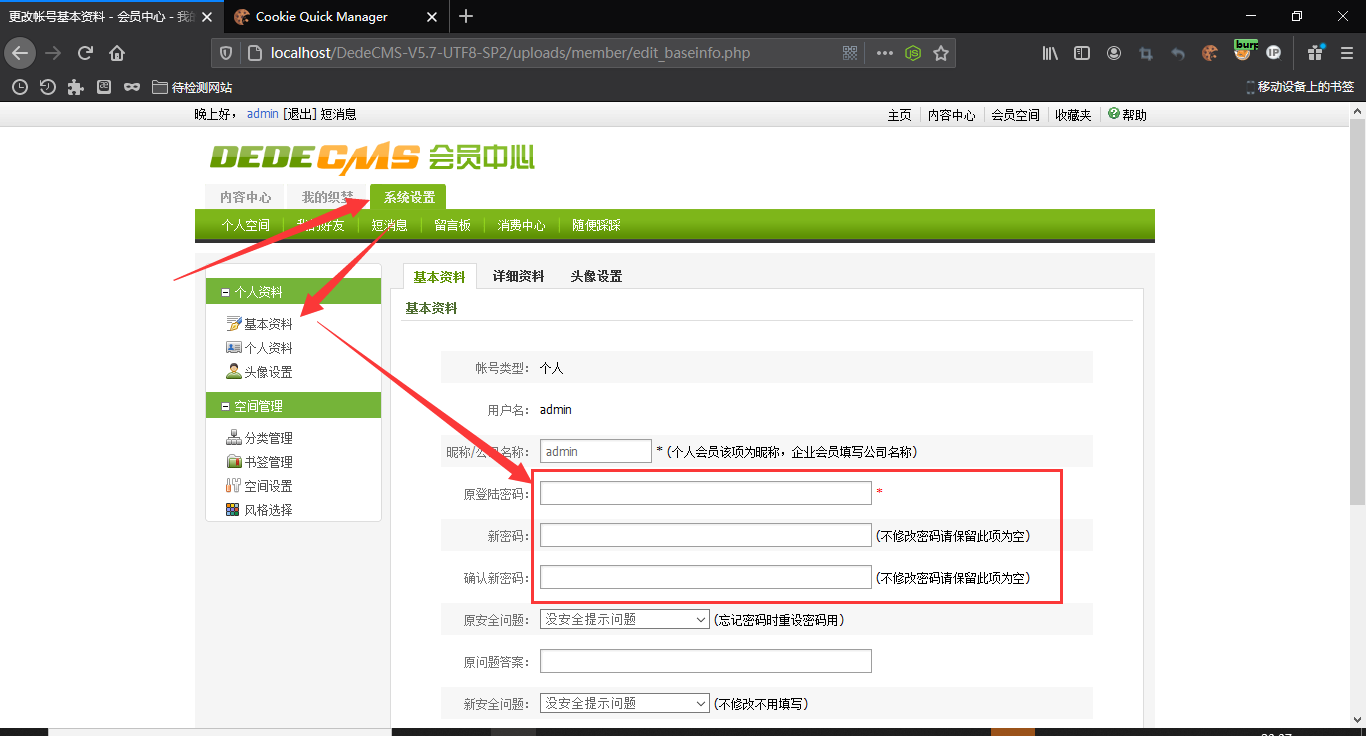Click the browser address bar URL
This screenshot has width=1366, height=736.
click(x=510, y=53)
